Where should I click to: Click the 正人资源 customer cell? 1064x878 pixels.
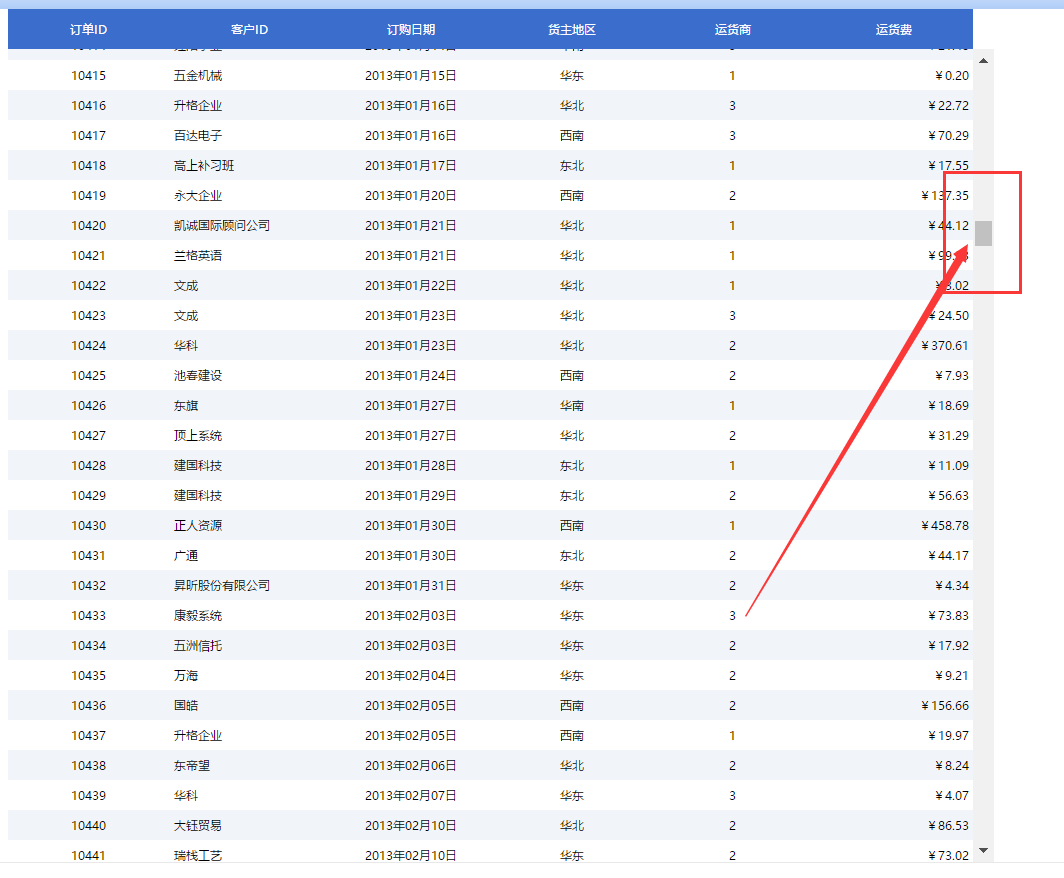[x=198, y=526]
